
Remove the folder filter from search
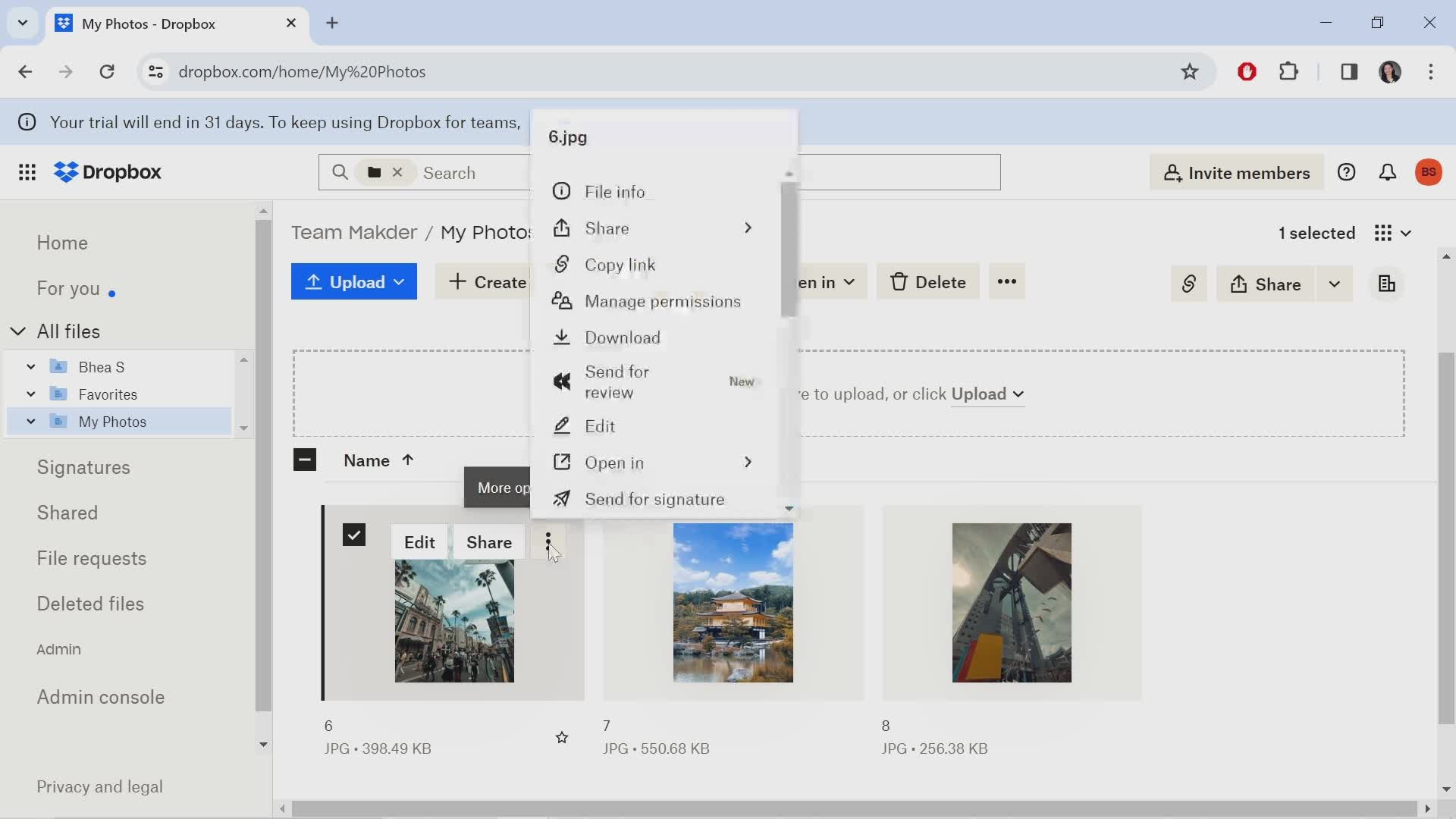[397, 173]
